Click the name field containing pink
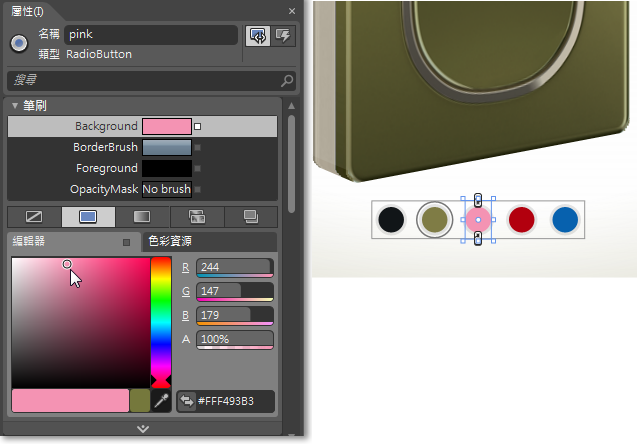This screenshot has width=637, height=444. [x=151, y=35]
